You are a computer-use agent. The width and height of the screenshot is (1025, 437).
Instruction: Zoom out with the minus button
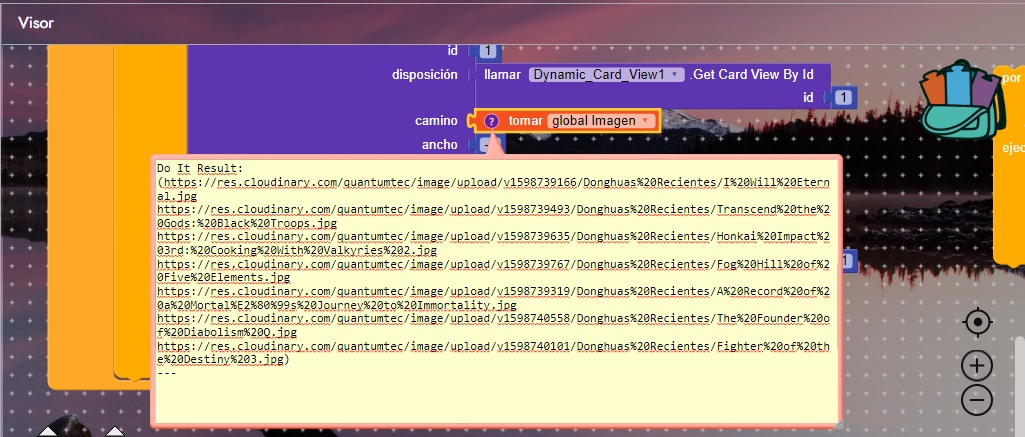coord(977,399)
